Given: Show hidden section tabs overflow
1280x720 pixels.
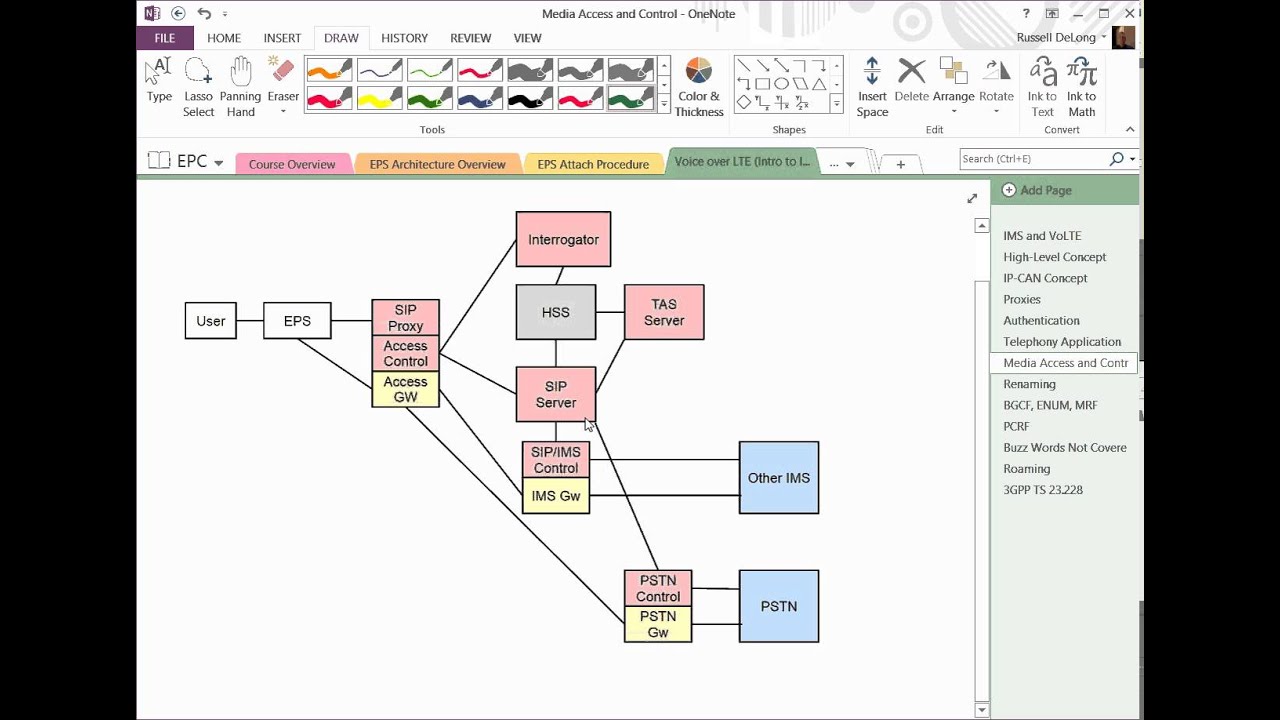Looking at the screenshot, I should (x=842, y=164).
